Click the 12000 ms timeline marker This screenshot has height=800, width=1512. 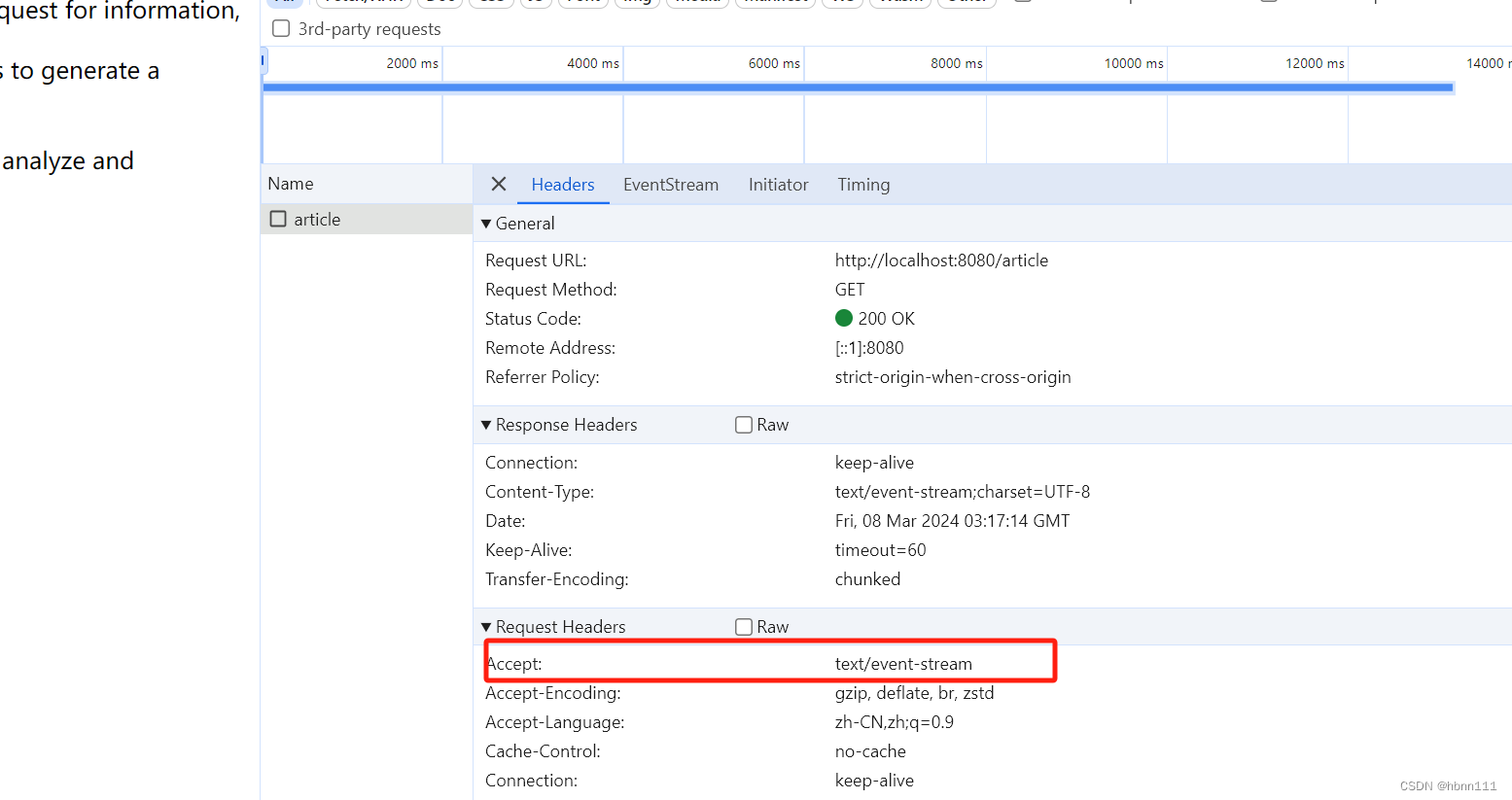[1315, 63]
